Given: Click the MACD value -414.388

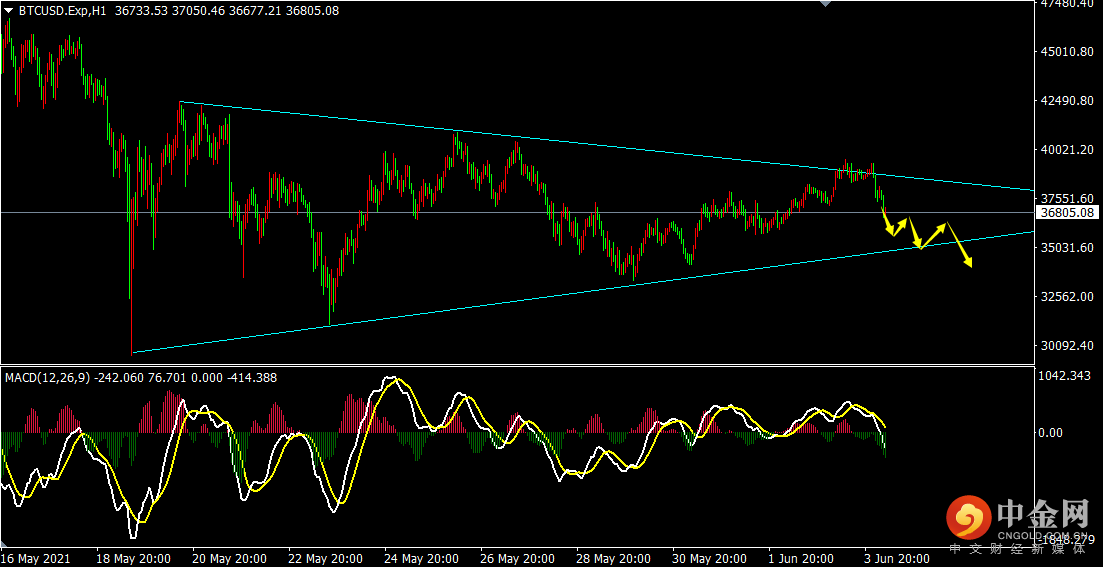Looking at the screenshot, I should click(252, 378).
